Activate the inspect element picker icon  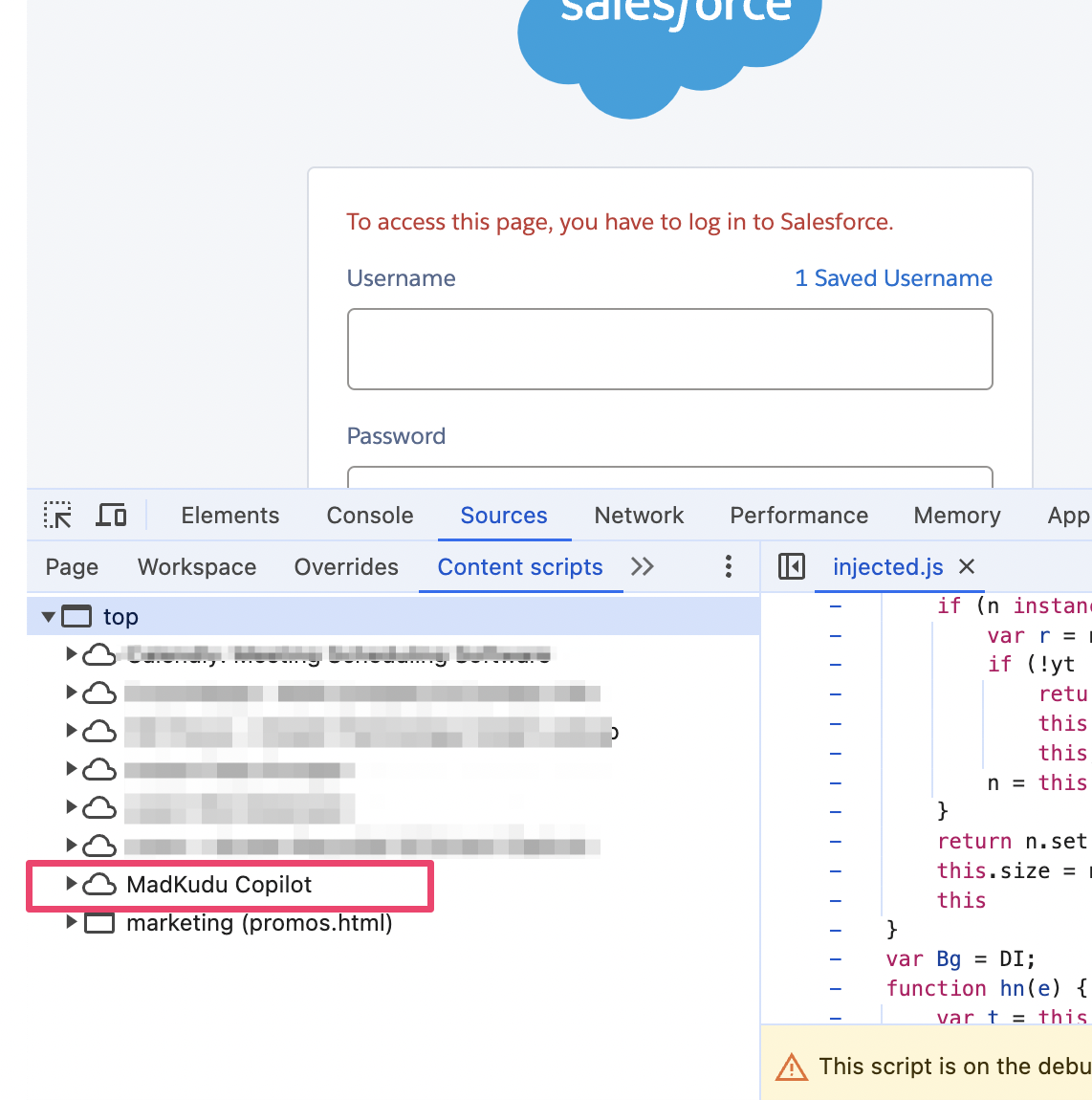pos(57,515)
